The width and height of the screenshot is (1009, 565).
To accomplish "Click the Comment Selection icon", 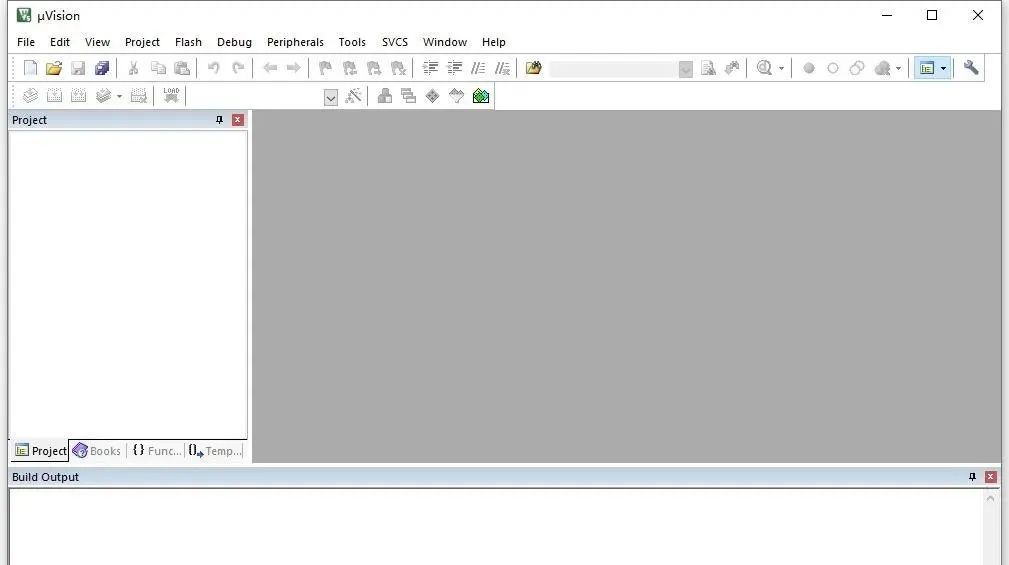I will (x=478, y=68).
